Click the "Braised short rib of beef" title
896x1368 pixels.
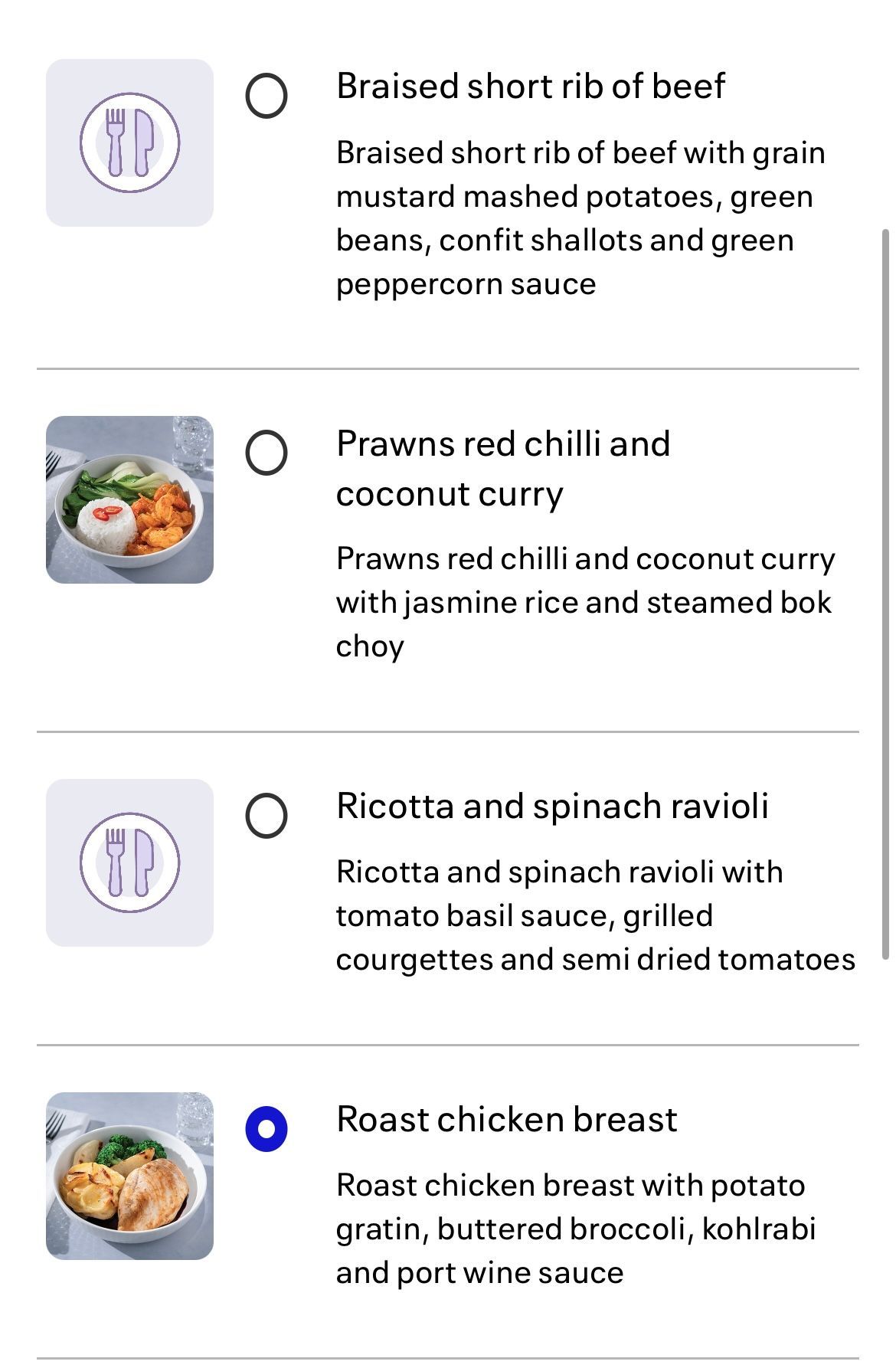click(x=530, y=86)
